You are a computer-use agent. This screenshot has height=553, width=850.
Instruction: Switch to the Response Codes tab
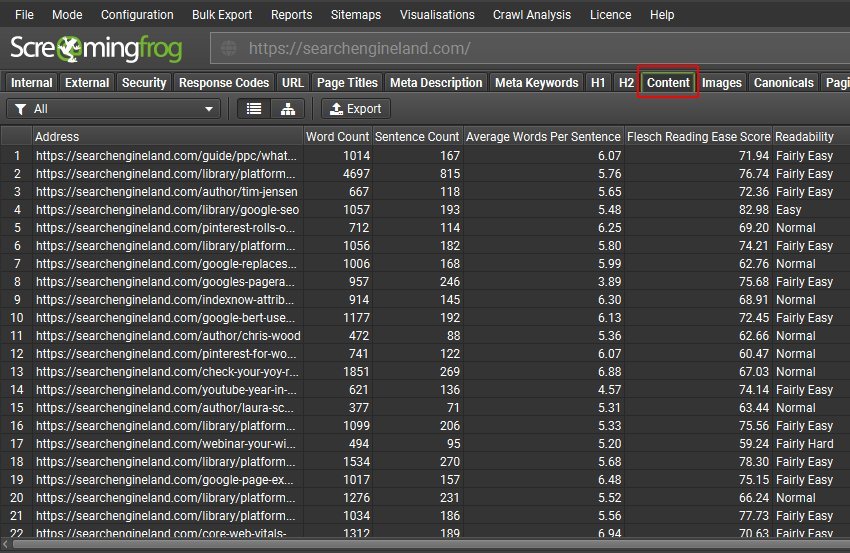coord(224,82)
